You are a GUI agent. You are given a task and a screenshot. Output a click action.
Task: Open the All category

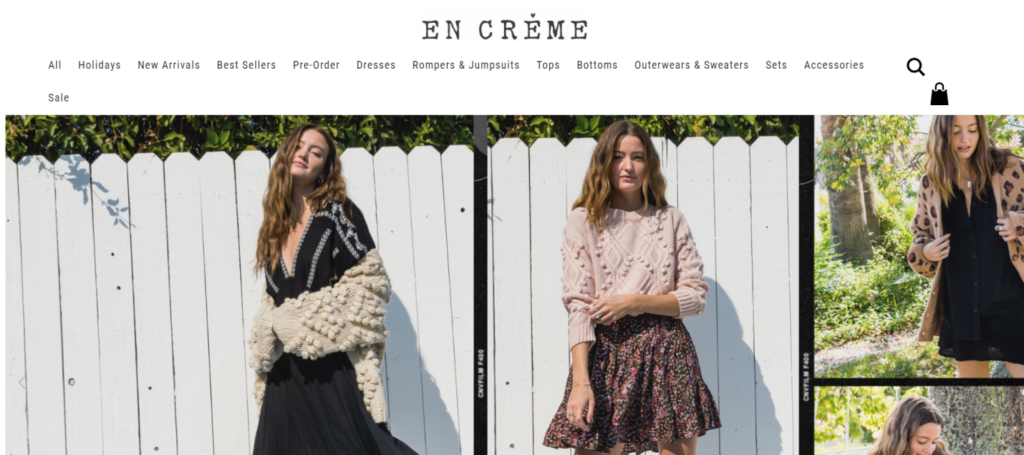55,65
